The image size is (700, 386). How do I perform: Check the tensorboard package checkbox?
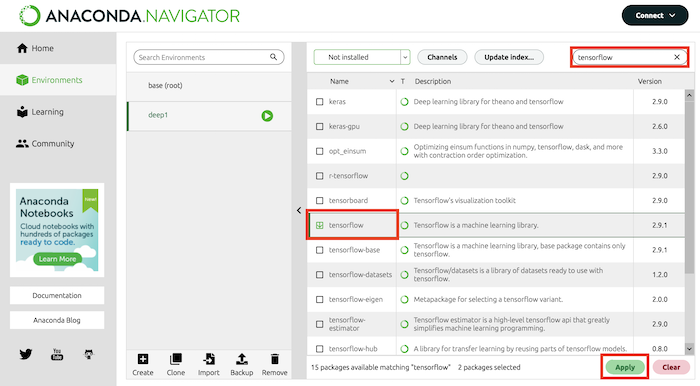(x=320, y=200)
